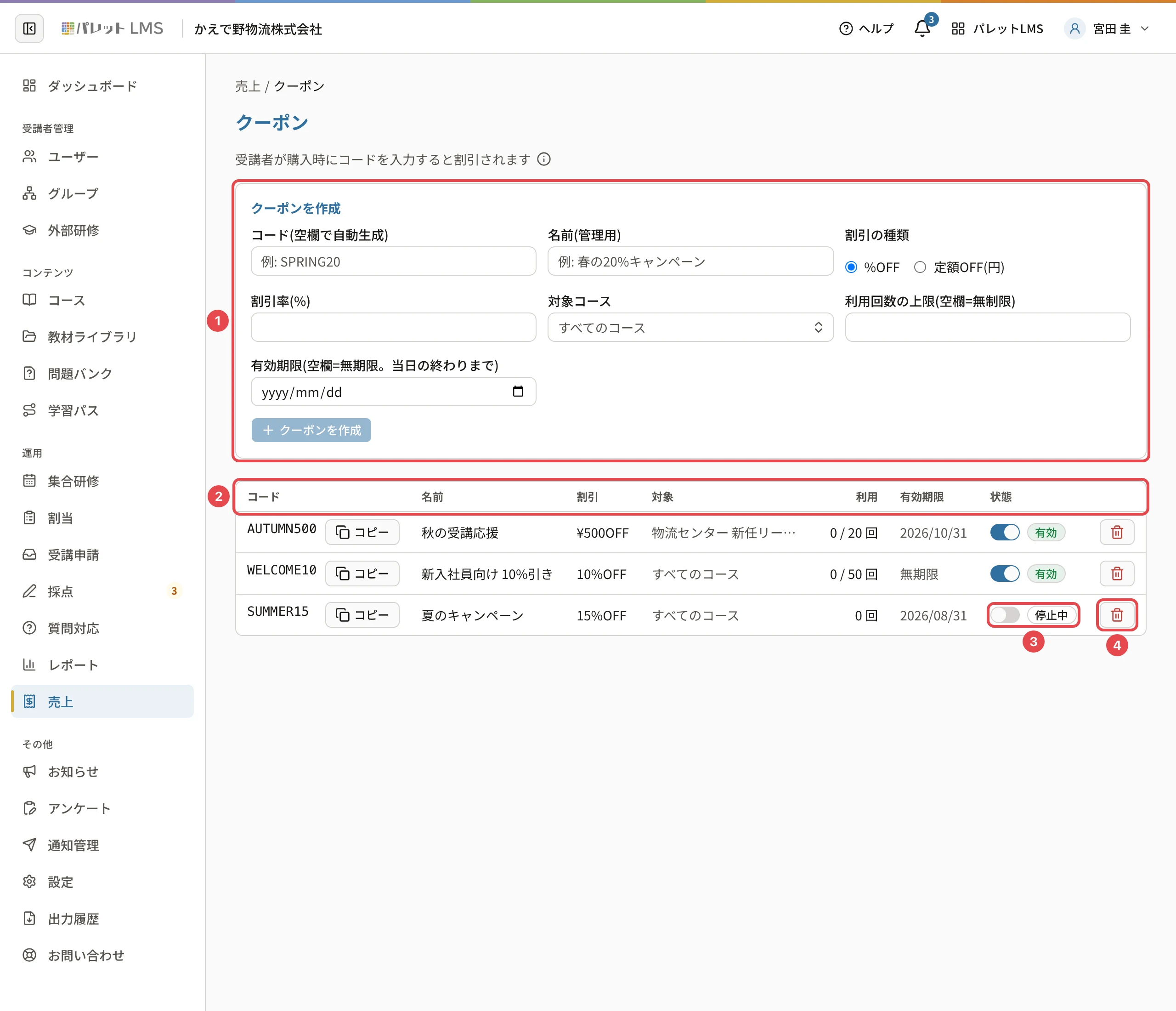Copy the SUMMER15 code
Viewport: 1176px width, 1011px height.
click(x=362, y=615)
